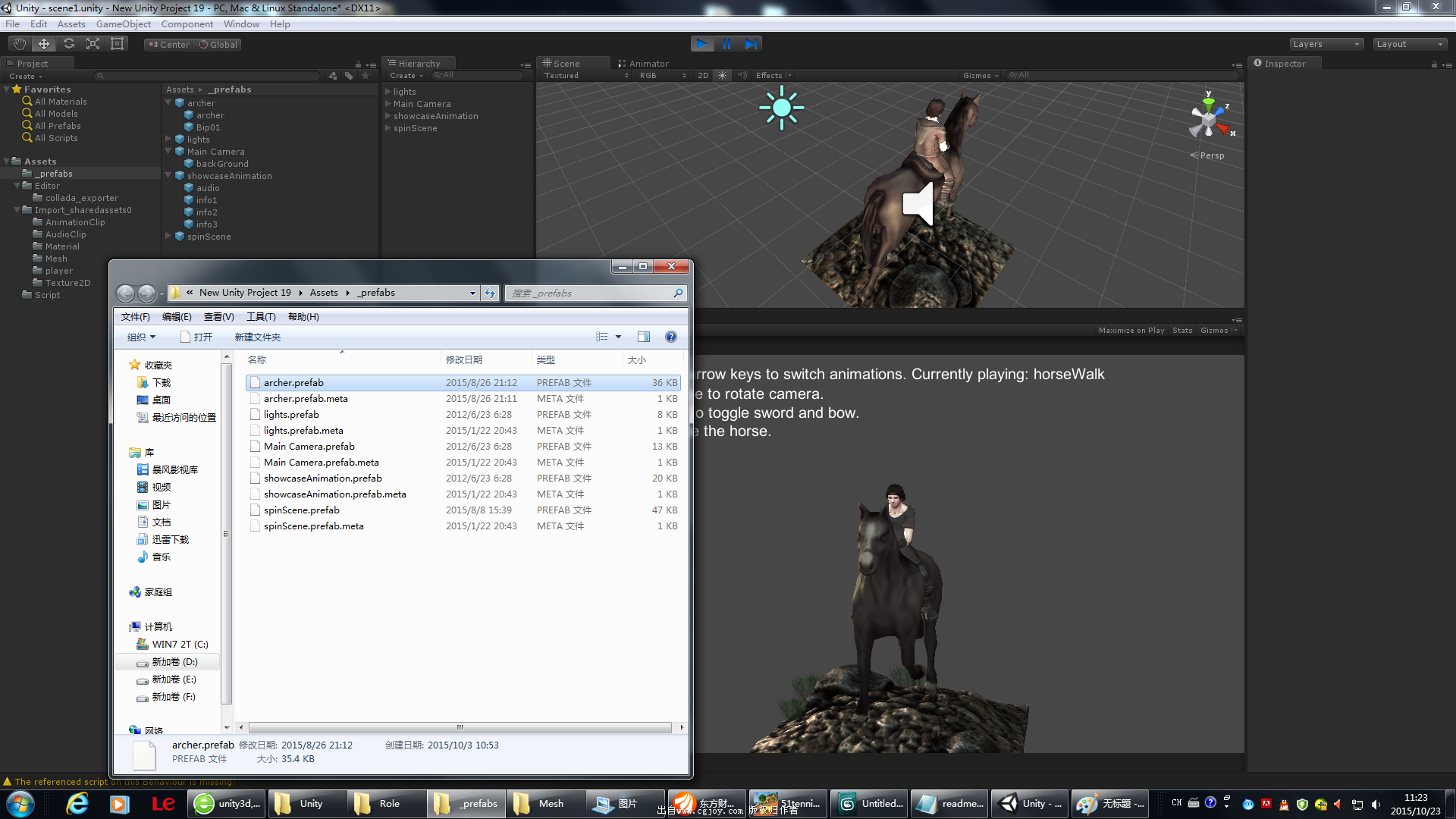The image size is (1456, 819).
Task: Toggle Maximize on Play
Action: (1131, 331)
